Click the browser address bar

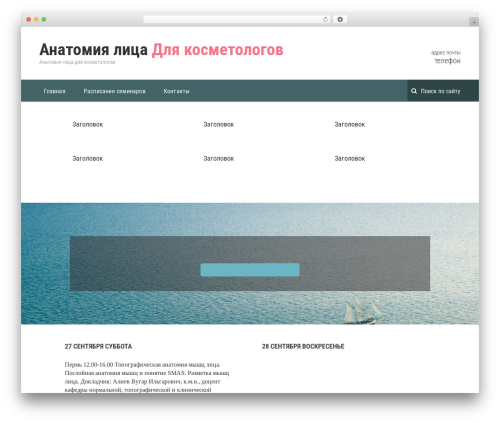(236, 20)
